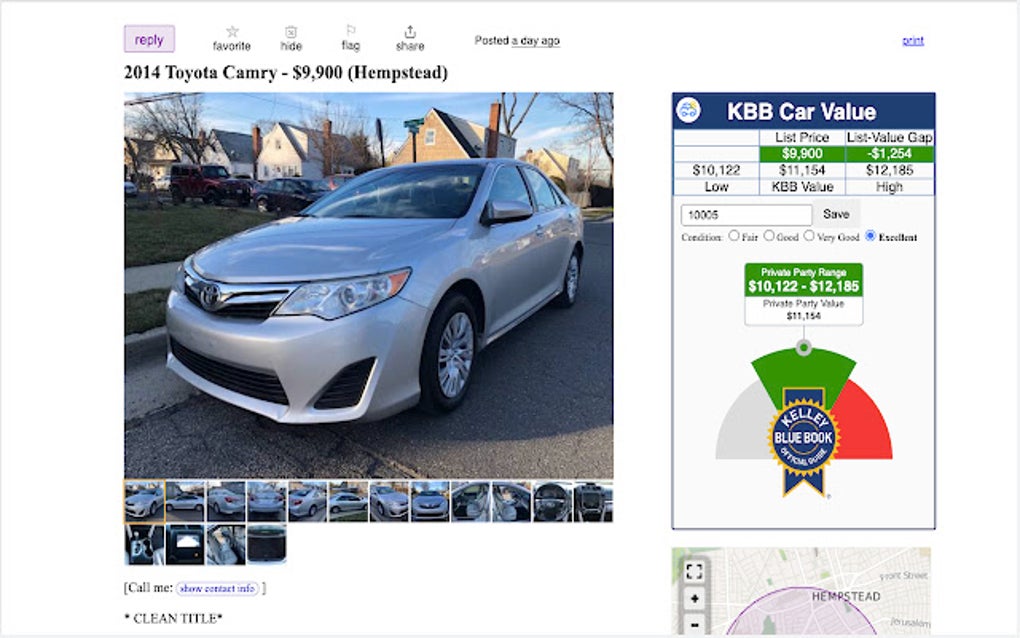Zoom in on the Hempstead map
This screenshot has height=638, width=1020.
click(694, 598)
